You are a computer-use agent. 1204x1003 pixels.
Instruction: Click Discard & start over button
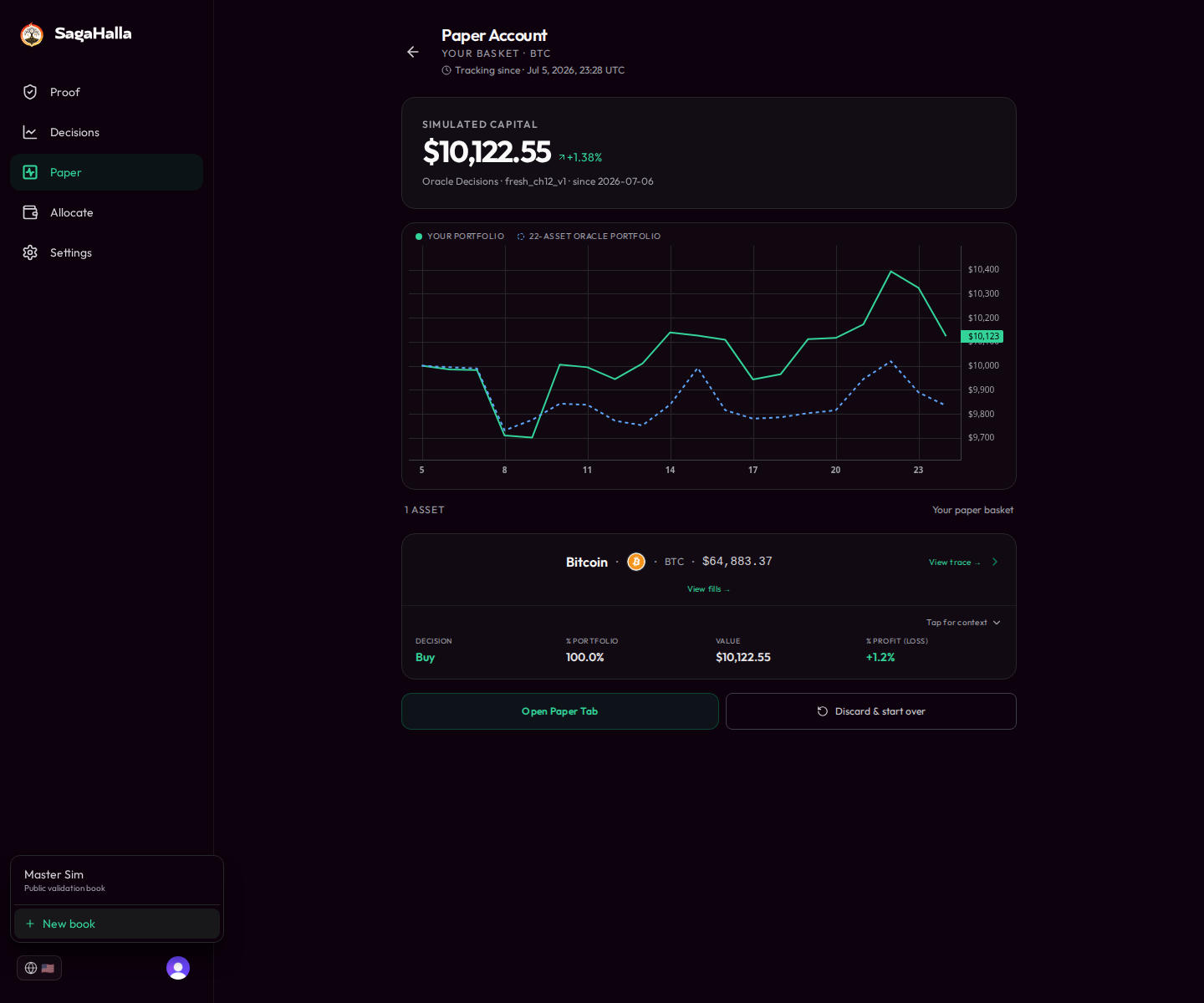point(871,711)
